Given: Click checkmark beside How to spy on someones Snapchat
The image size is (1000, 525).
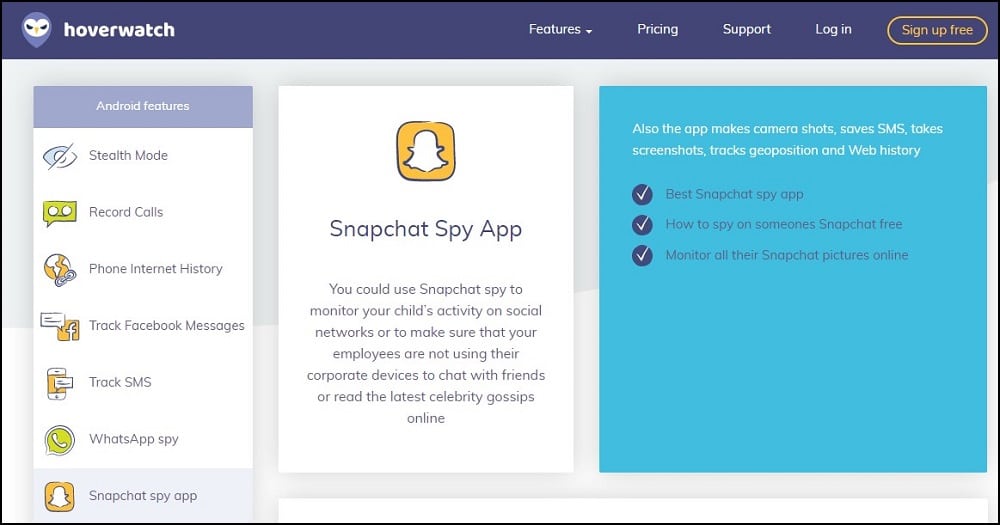Looking at the screenshot, I should click(x=642, y=225).
